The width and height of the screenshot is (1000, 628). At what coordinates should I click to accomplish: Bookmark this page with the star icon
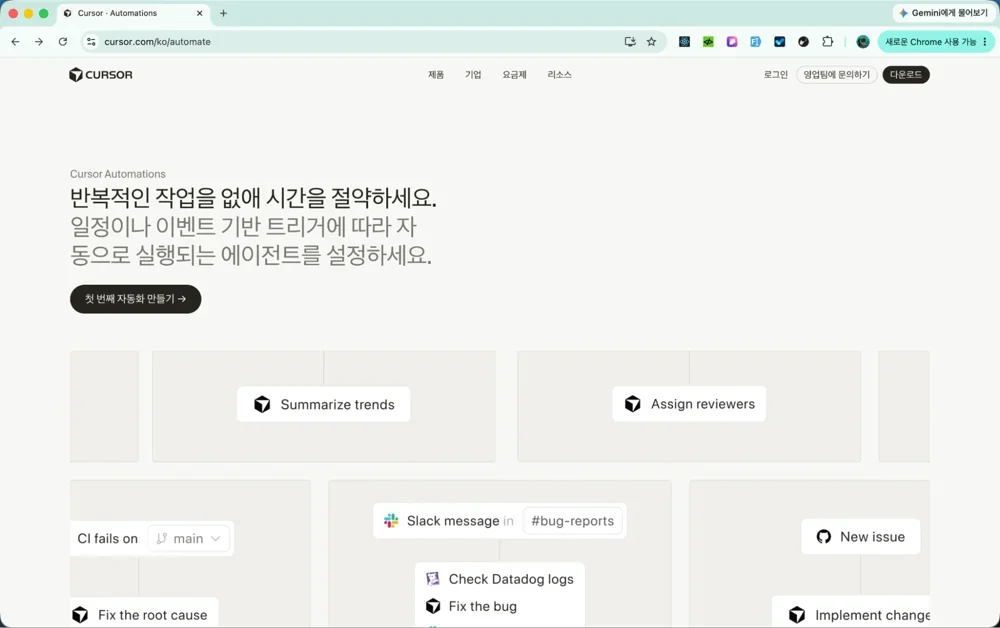click(x=651, y=41)
